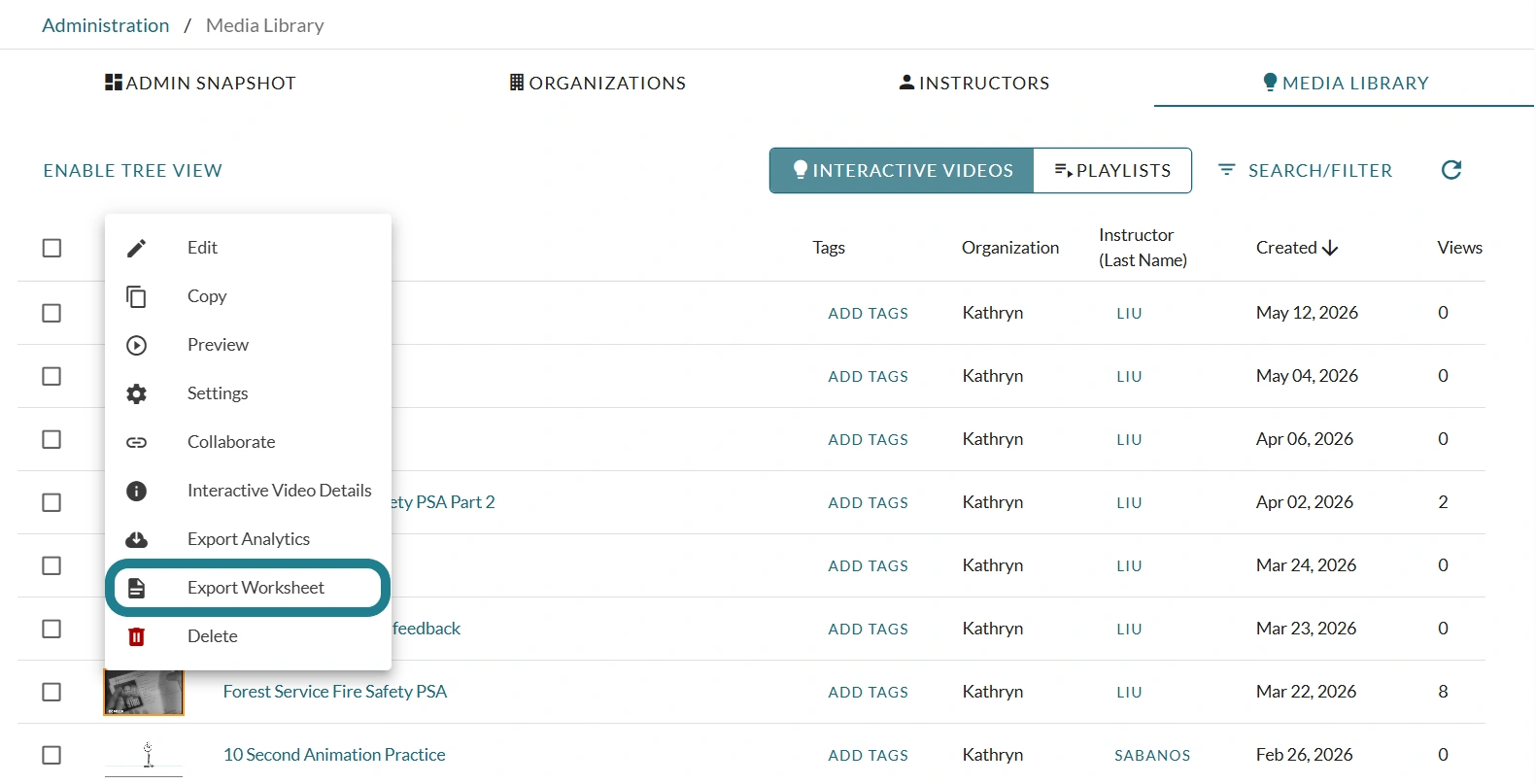Check the box for May 04, 2026 row

tap(52, 376)
